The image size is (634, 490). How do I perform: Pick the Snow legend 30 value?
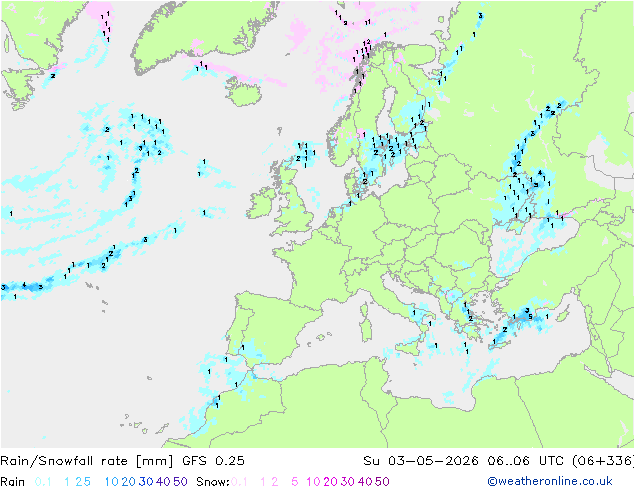coord(347,482)
